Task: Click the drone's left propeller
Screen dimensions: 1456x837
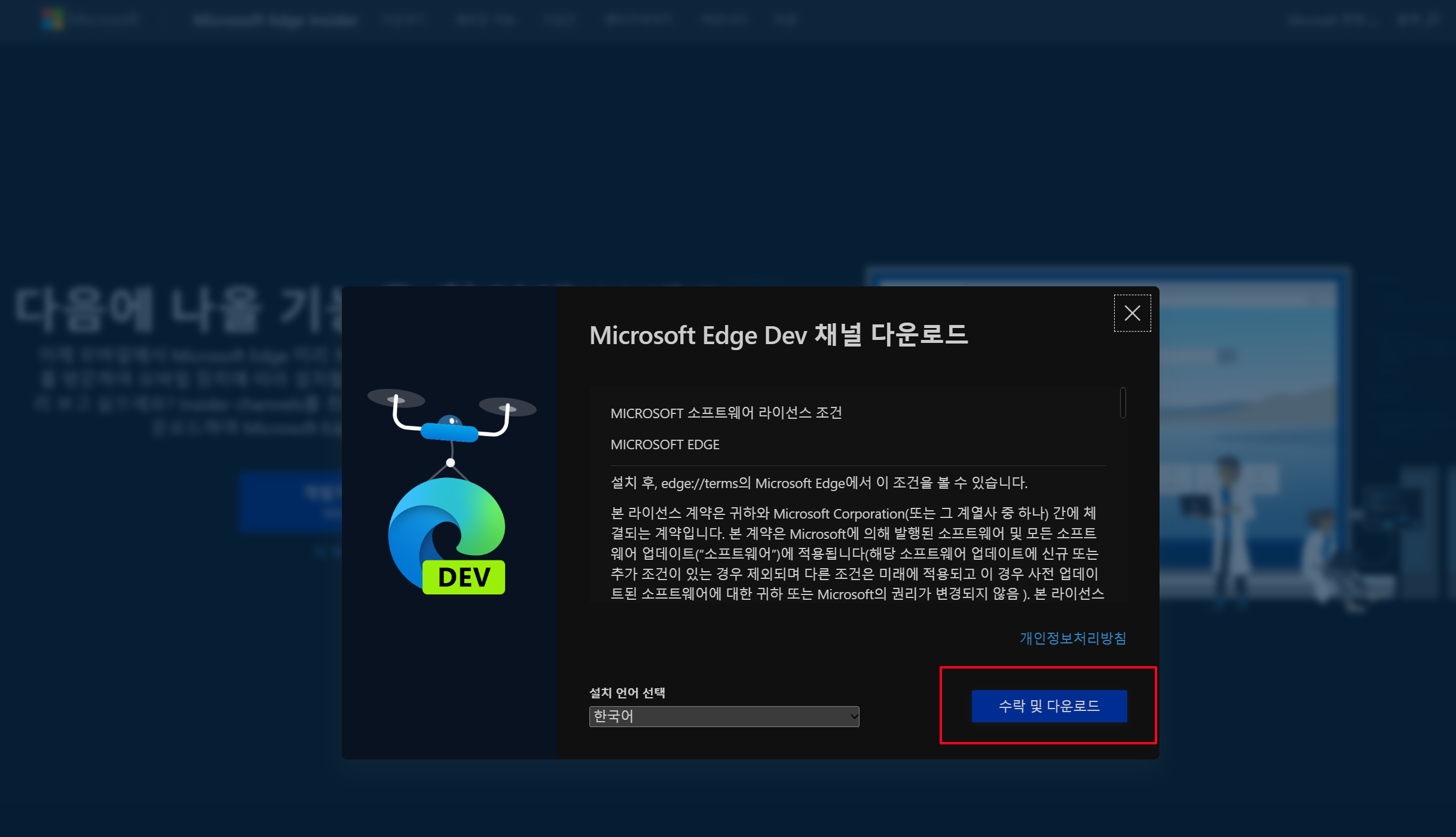Action: (396, 398)
